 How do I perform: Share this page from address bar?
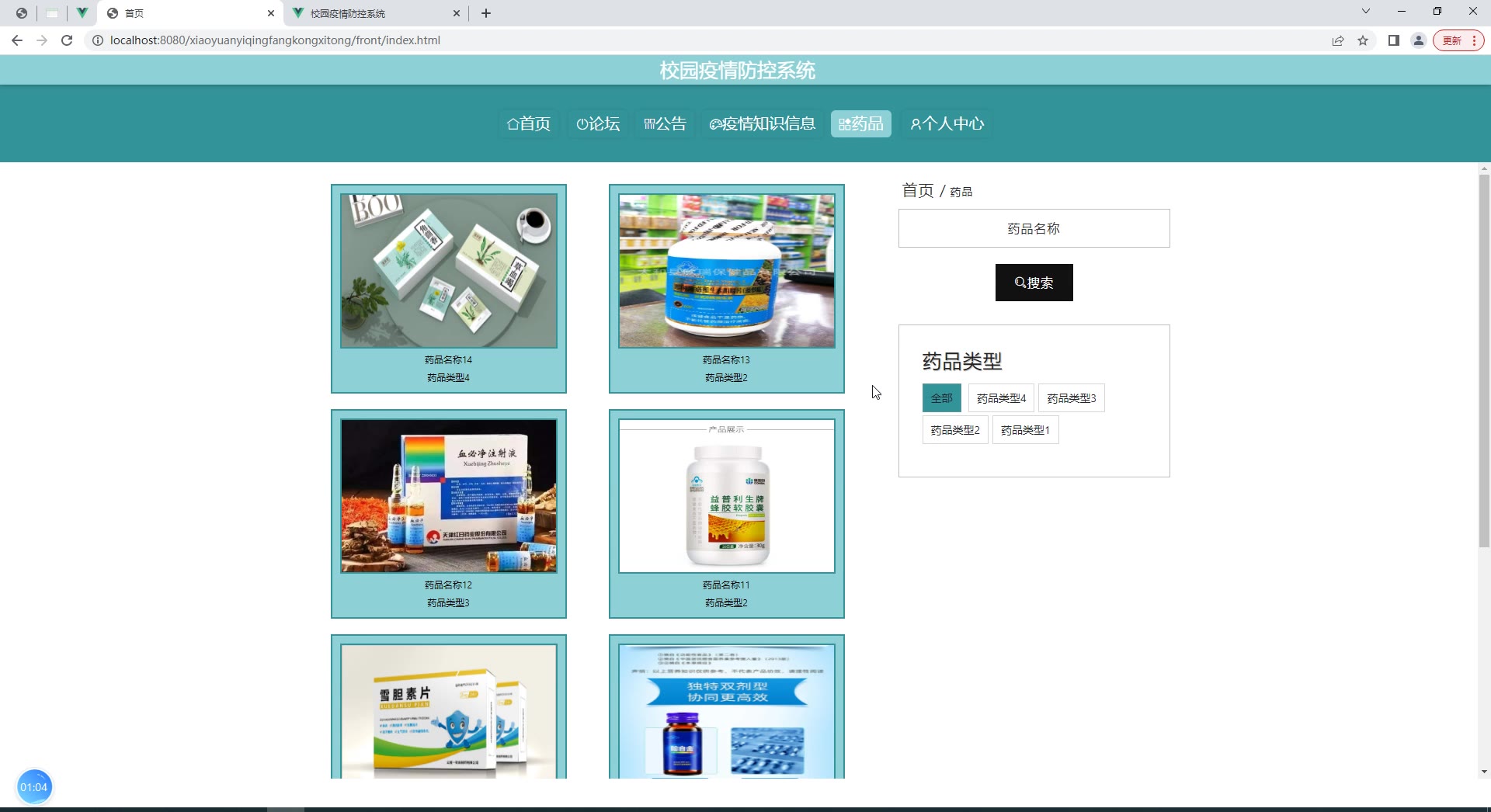tap(1338, 40)
